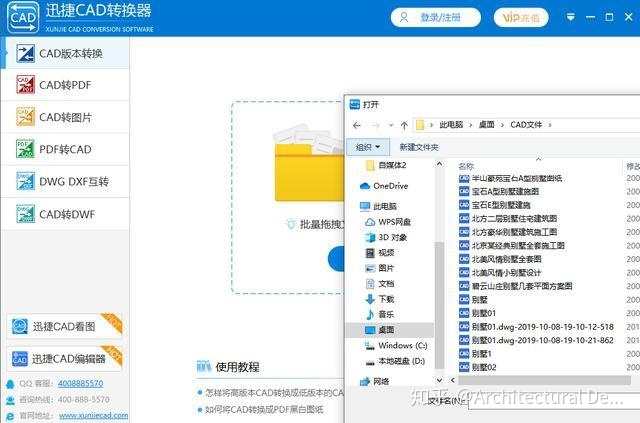Click the VIP充值 button

click(x=520, y=18)
